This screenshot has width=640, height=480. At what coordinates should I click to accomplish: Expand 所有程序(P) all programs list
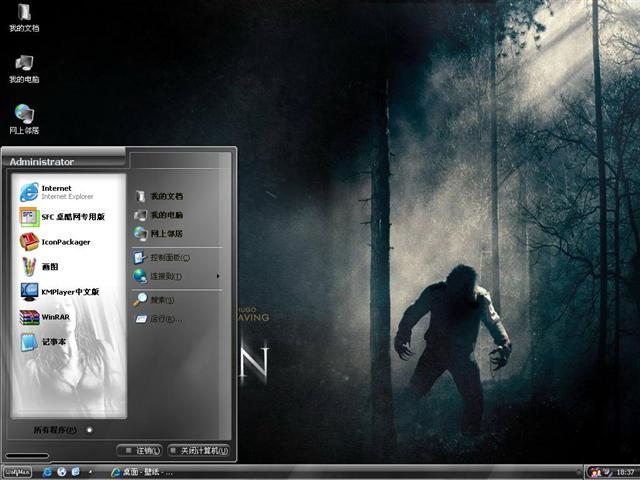pyautogui.click(x=63, y=430)
